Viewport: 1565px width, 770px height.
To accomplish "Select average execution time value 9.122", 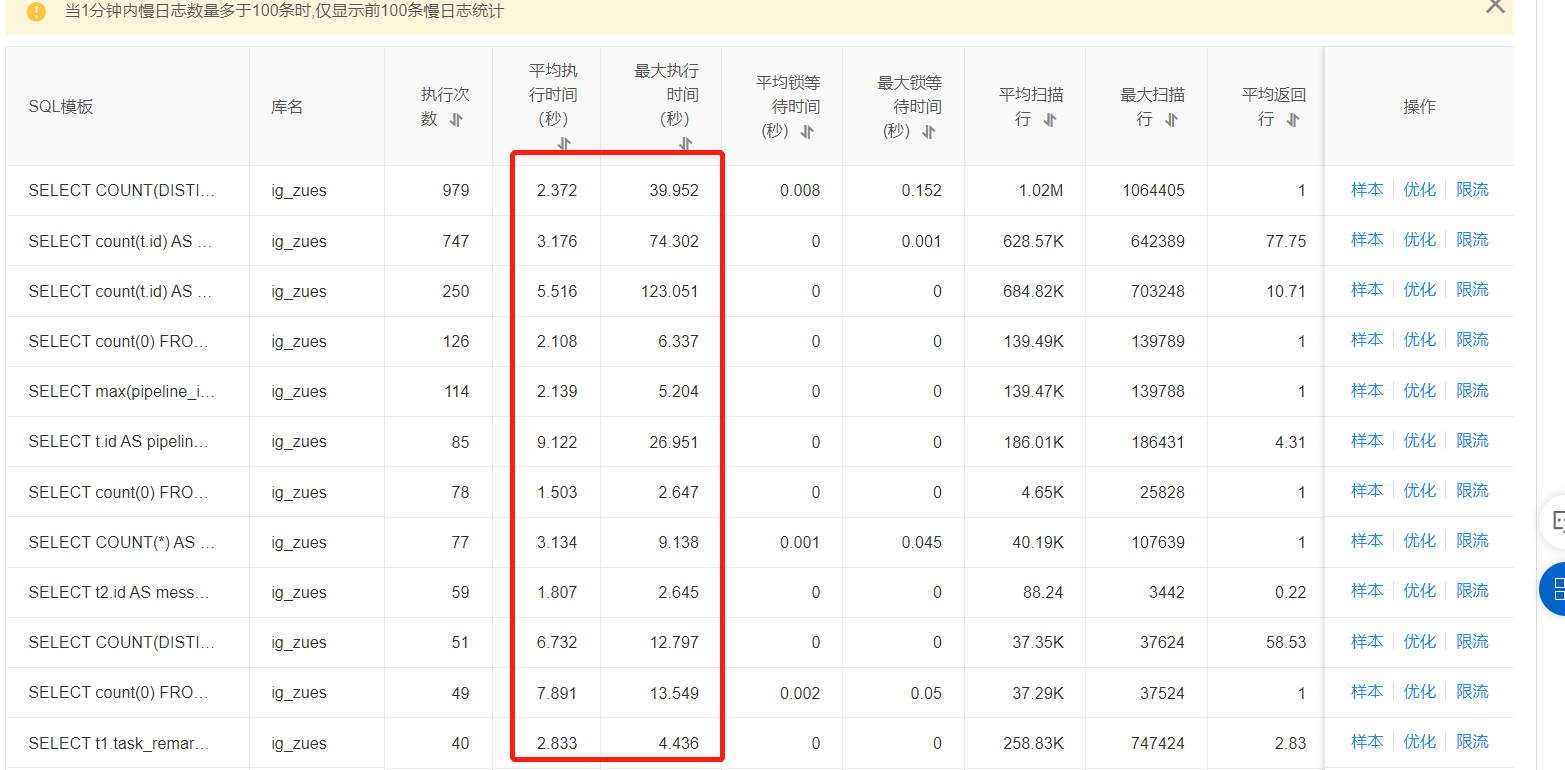I will point(557,442).
